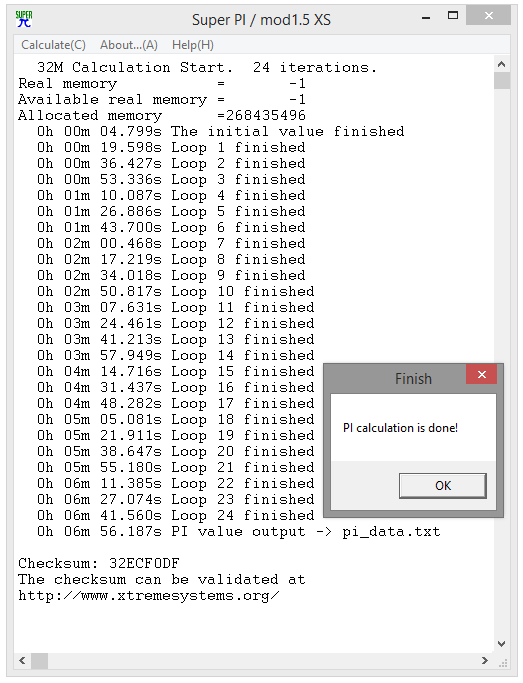Close the Finish dialog with red X
523x683 pixels.
coord(481,374)
